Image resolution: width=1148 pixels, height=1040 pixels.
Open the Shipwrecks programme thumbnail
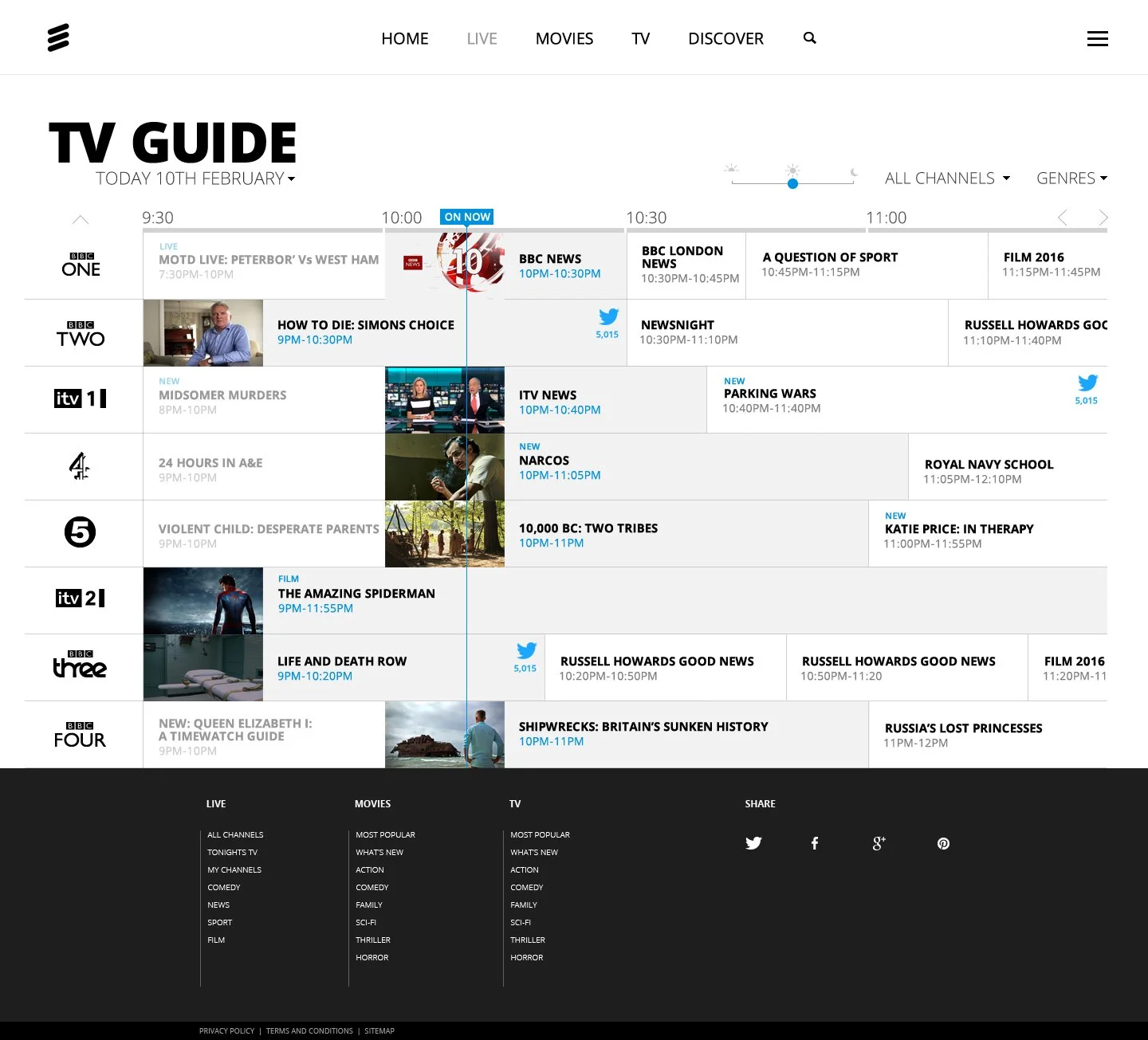click(x=445, y=735)
